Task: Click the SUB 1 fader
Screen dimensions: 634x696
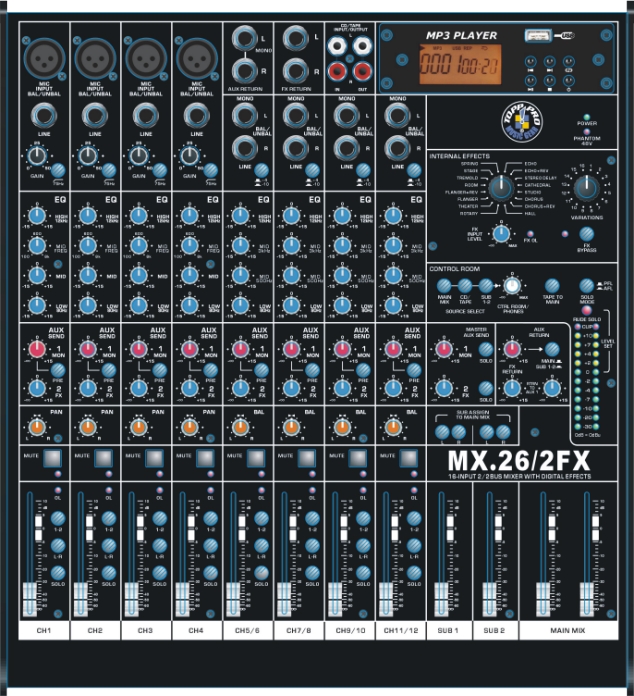Action: [441, 599]
